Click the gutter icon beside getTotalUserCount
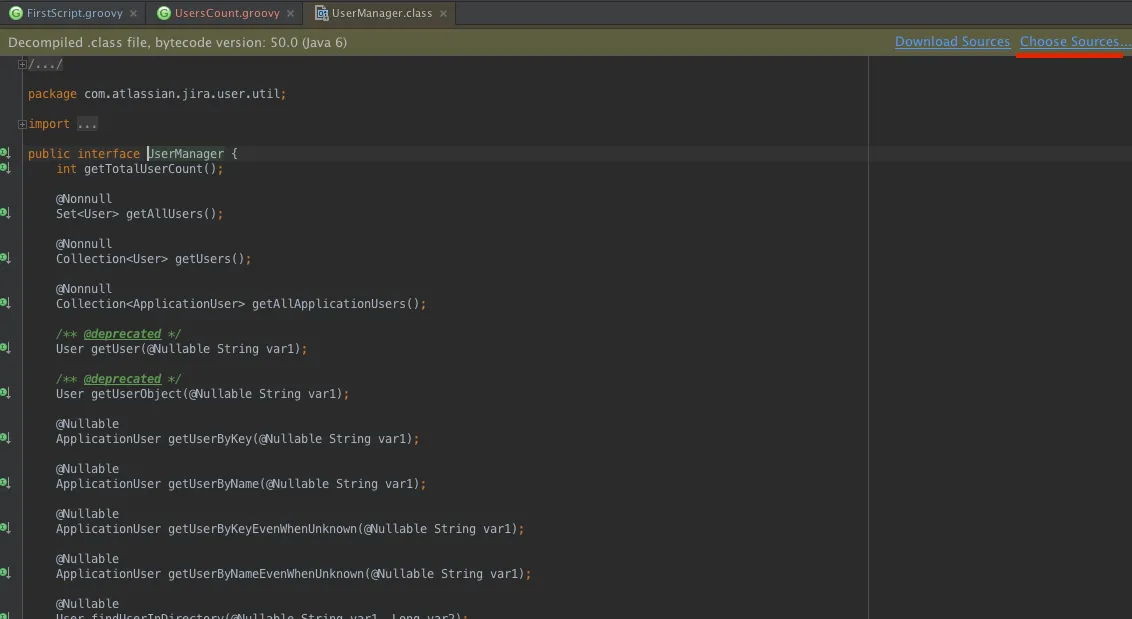The width and height of the screenshot is (1132, 619). [x=5, y=168]
